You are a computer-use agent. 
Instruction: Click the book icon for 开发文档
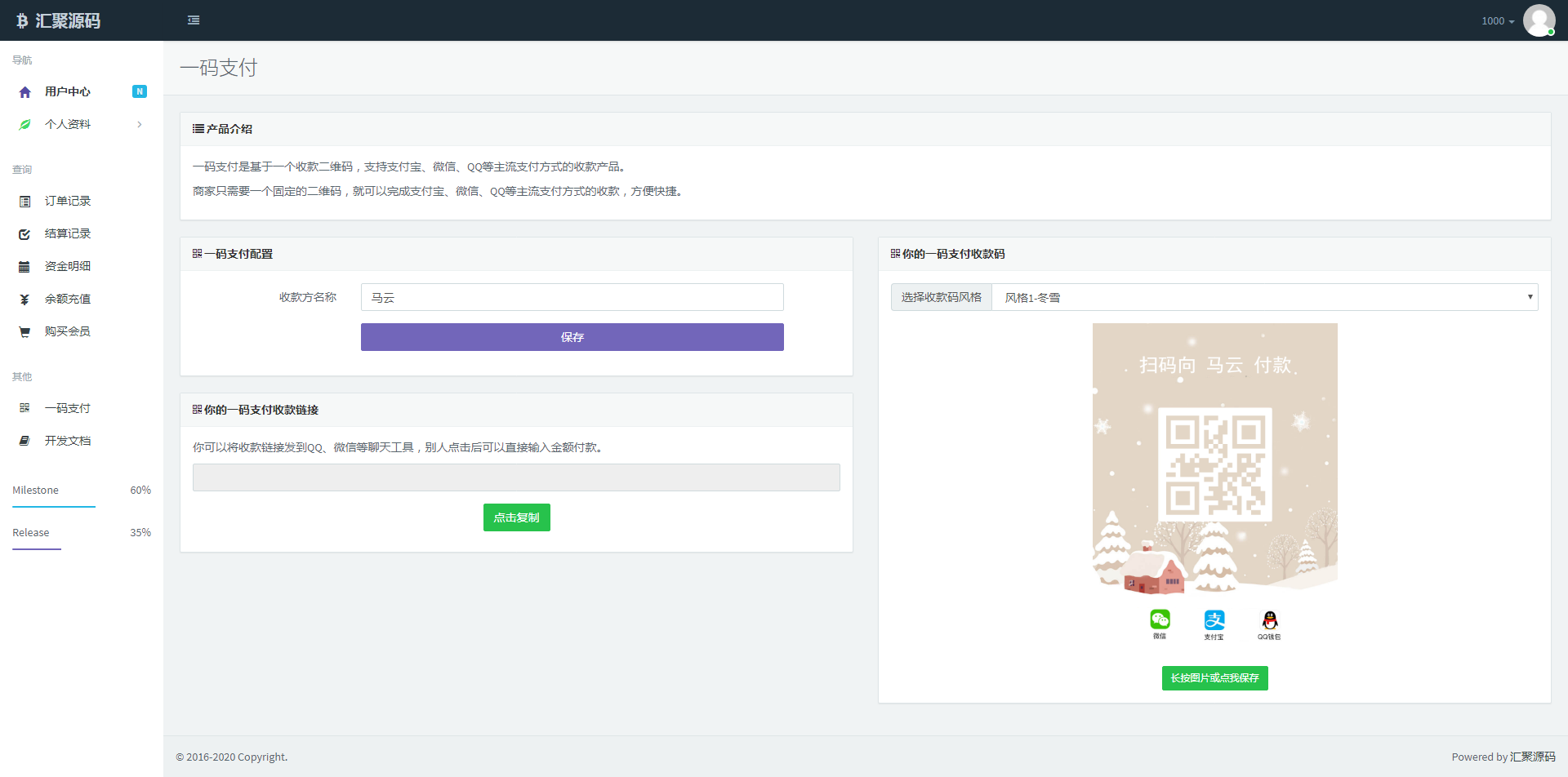click(x=24, y=441)
